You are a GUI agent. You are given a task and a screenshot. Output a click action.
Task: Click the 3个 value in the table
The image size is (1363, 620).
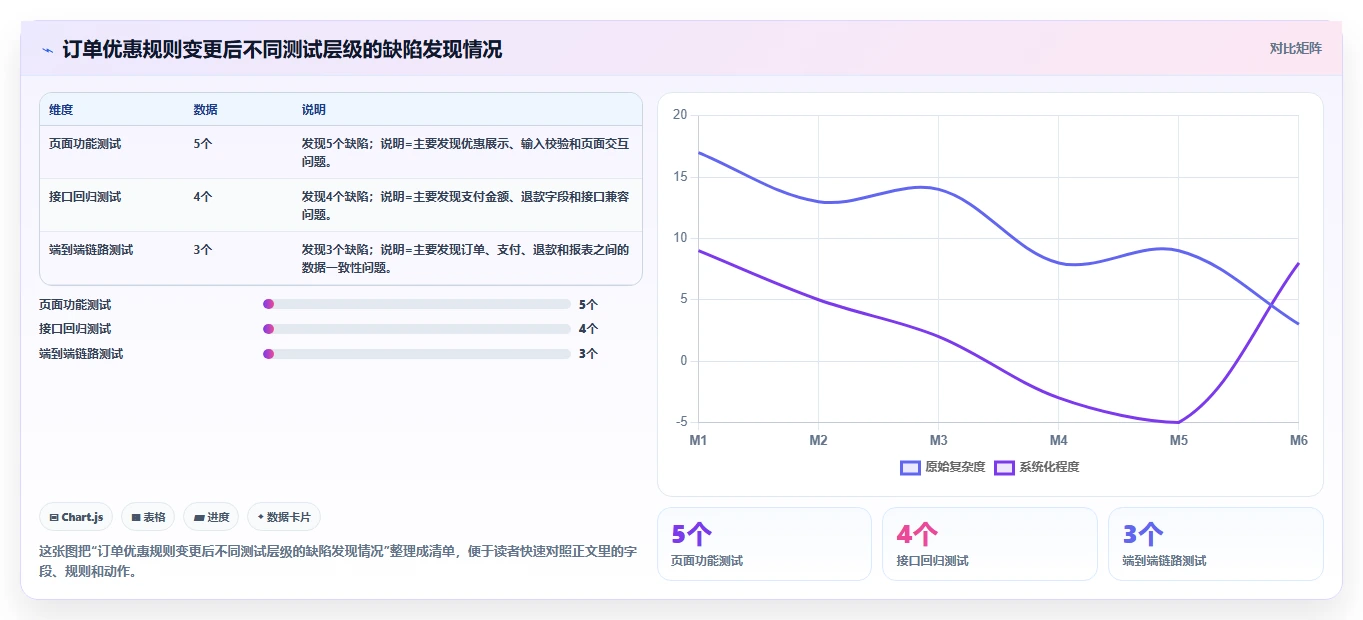(203, 250)
